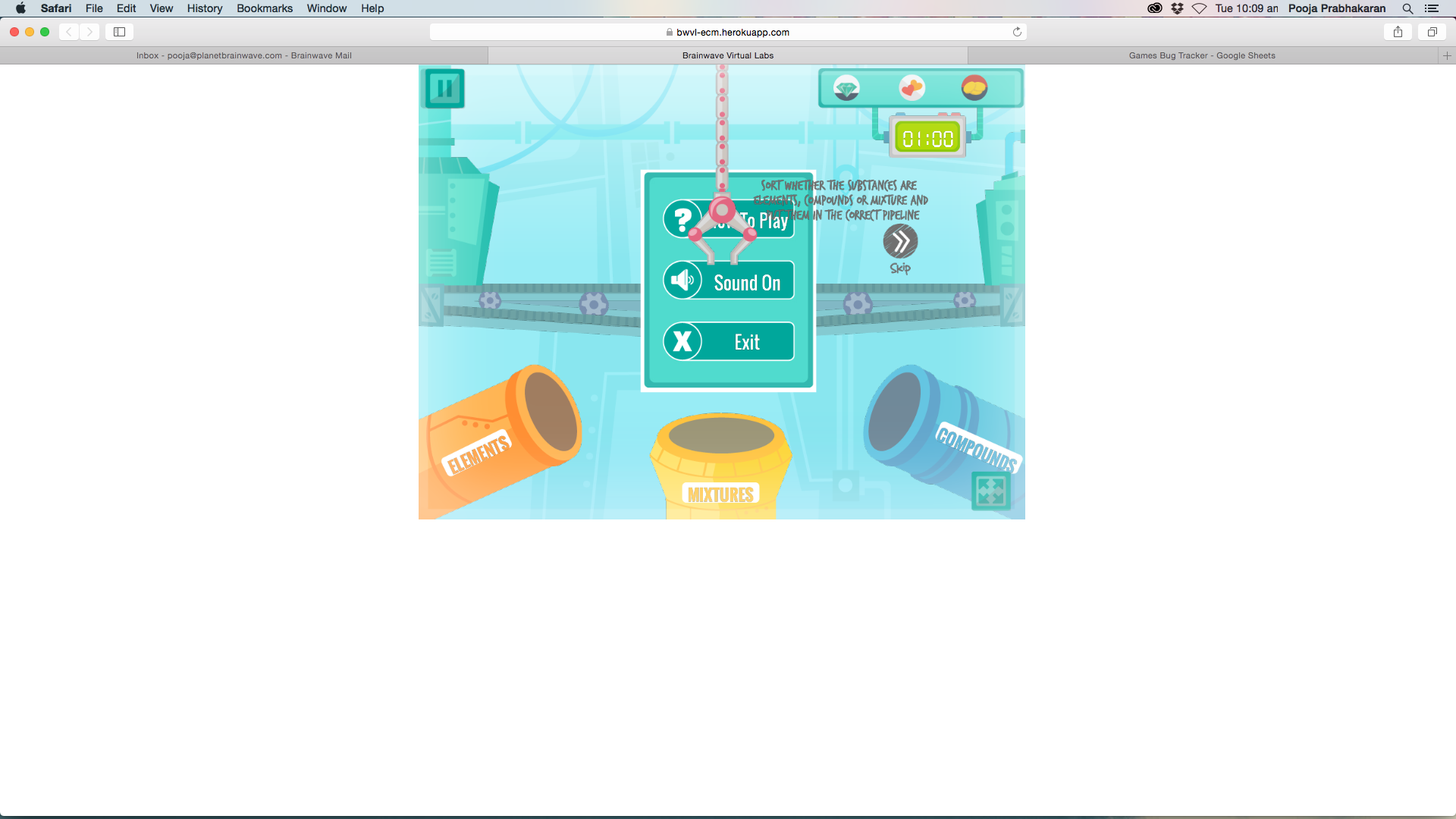
Task: Click the Exit button
Action: click(729, 341)
